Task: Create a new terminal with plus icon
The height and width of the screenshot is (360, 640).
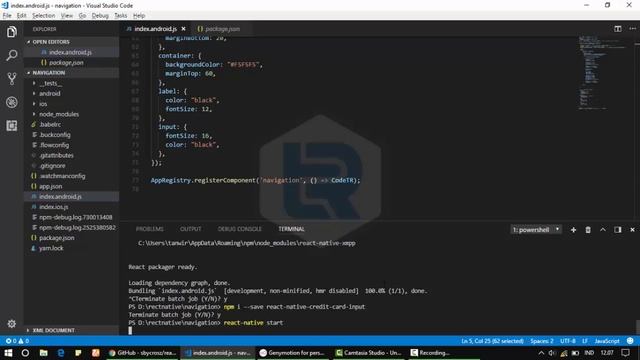Action: pos(573,230)
